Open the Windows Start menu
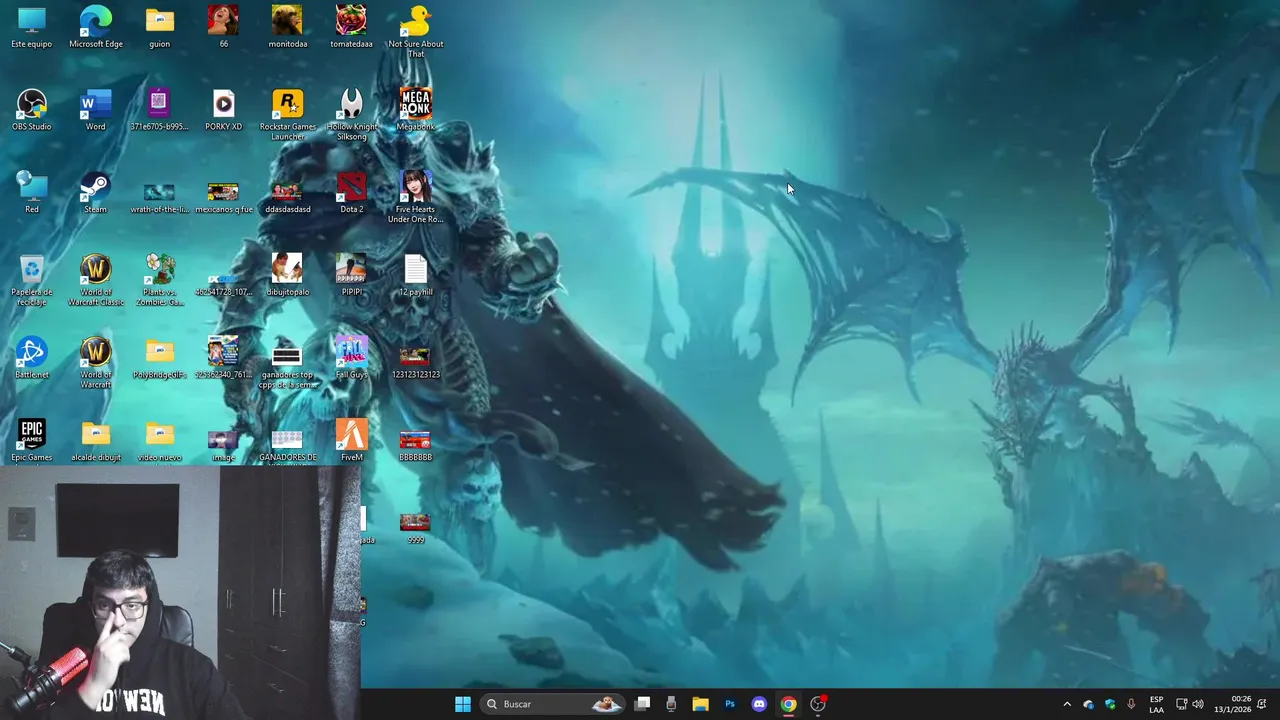 pos(463,704)
